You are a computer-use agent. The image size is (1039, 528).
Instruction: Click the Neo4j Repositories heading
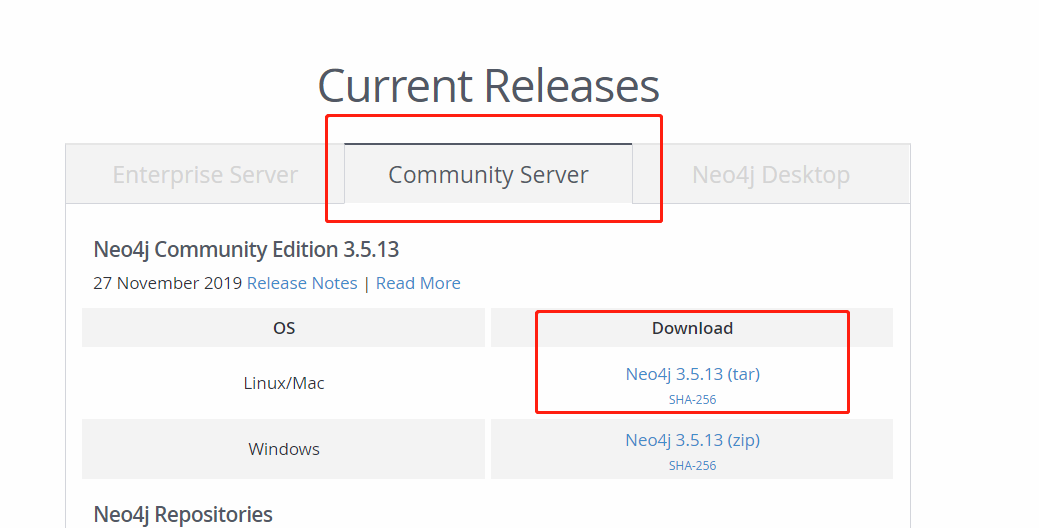point(183,515)
